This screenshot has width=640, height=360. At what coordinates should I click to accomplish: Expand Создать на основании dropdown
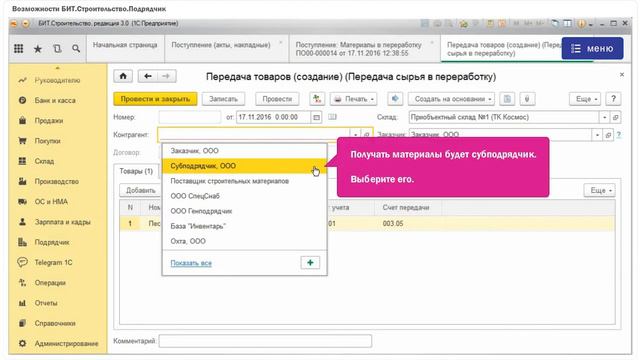click(x=451, y=99)
